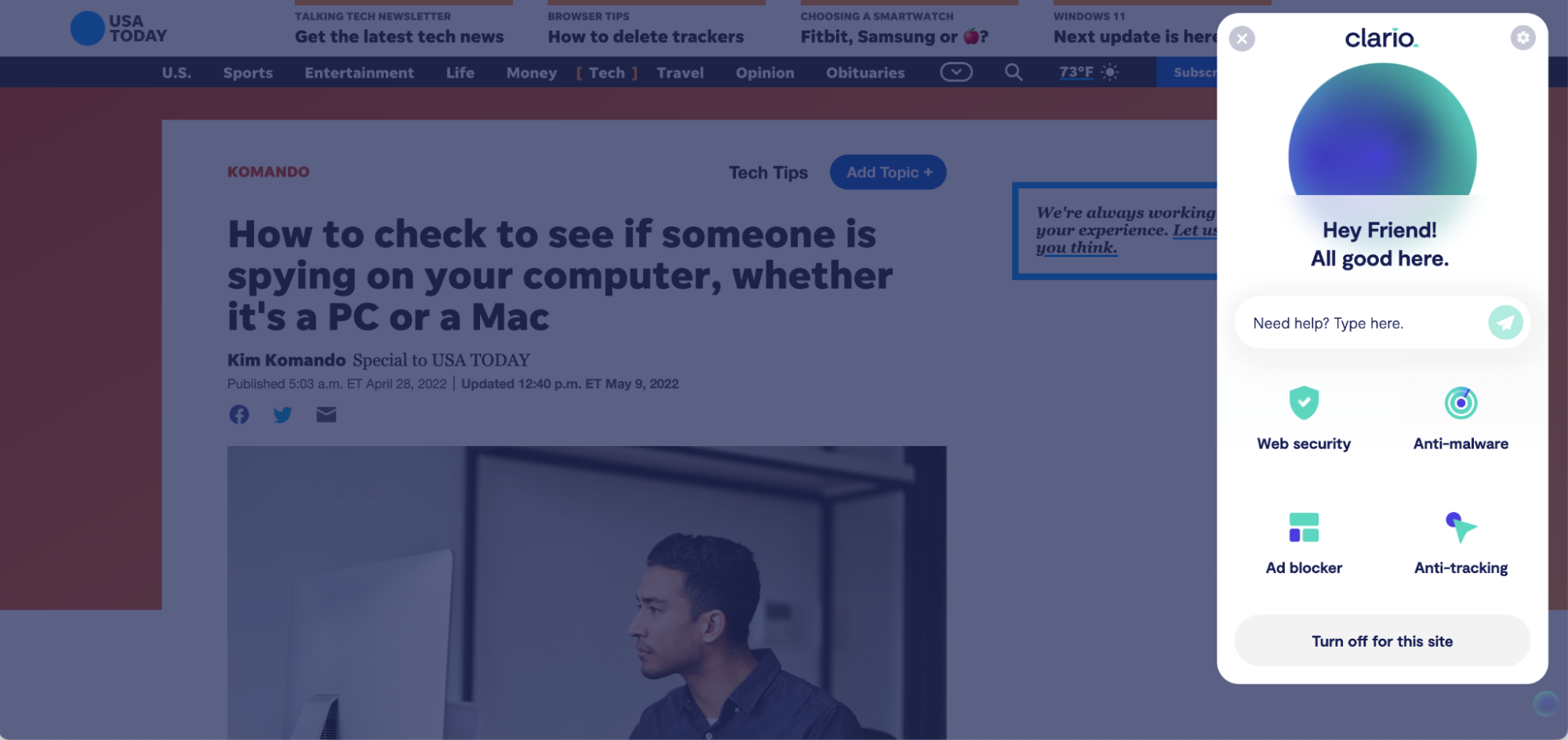Go to USA TODAY home logo
Image resolution: width=1568 pixels, height=740 pixels.
(x=119, y=28)
